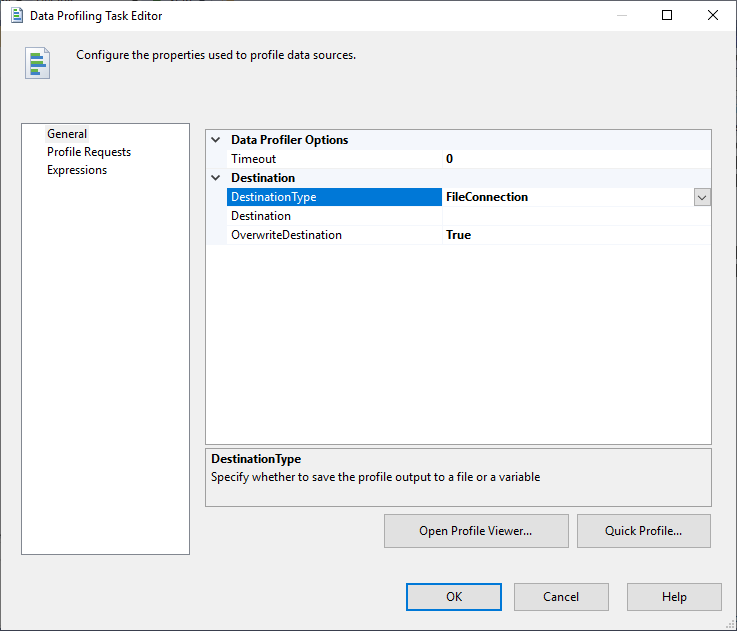Click the Open Profile Viewer button

pyautogui.click(x=476, y=531)
